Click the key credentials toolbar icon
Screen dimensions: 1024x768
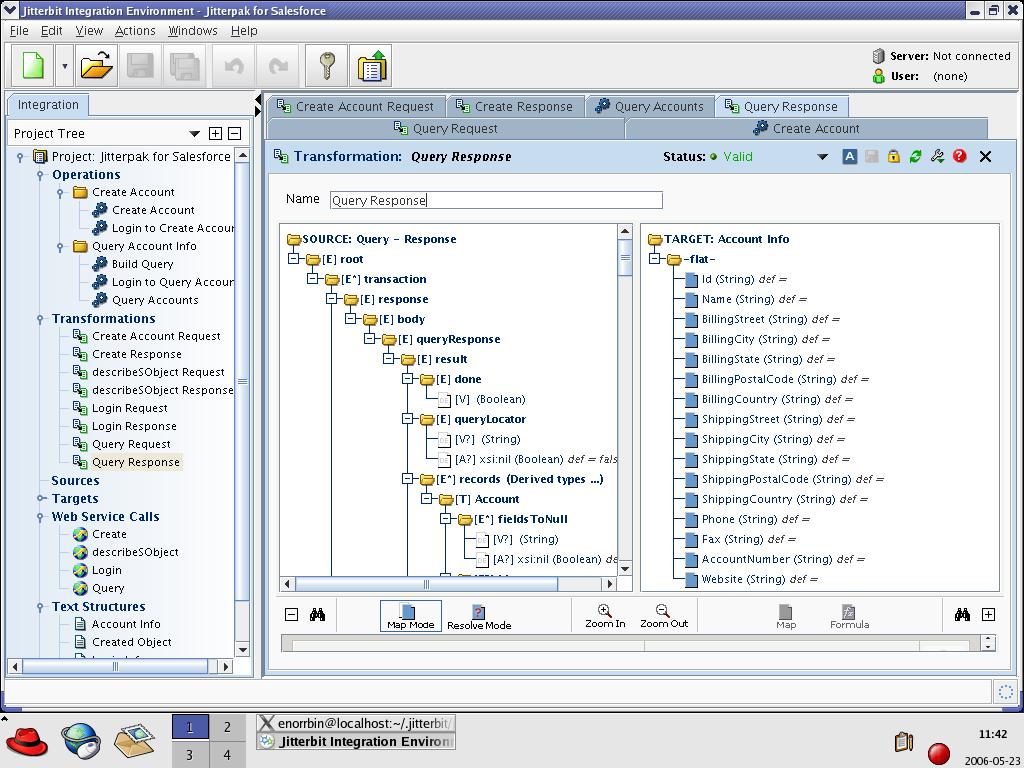(x=326, y=67)
